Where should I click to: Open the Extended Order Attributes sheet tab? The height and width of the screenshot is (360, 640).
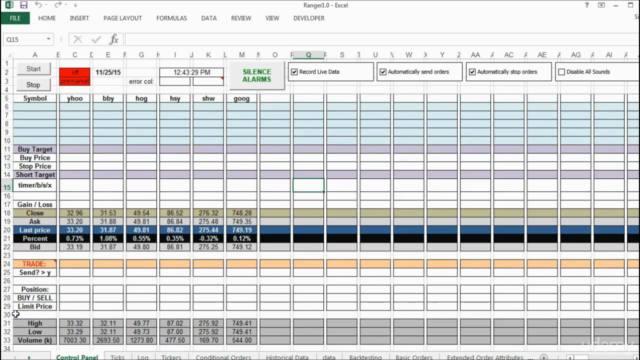[x=485, y=357]
